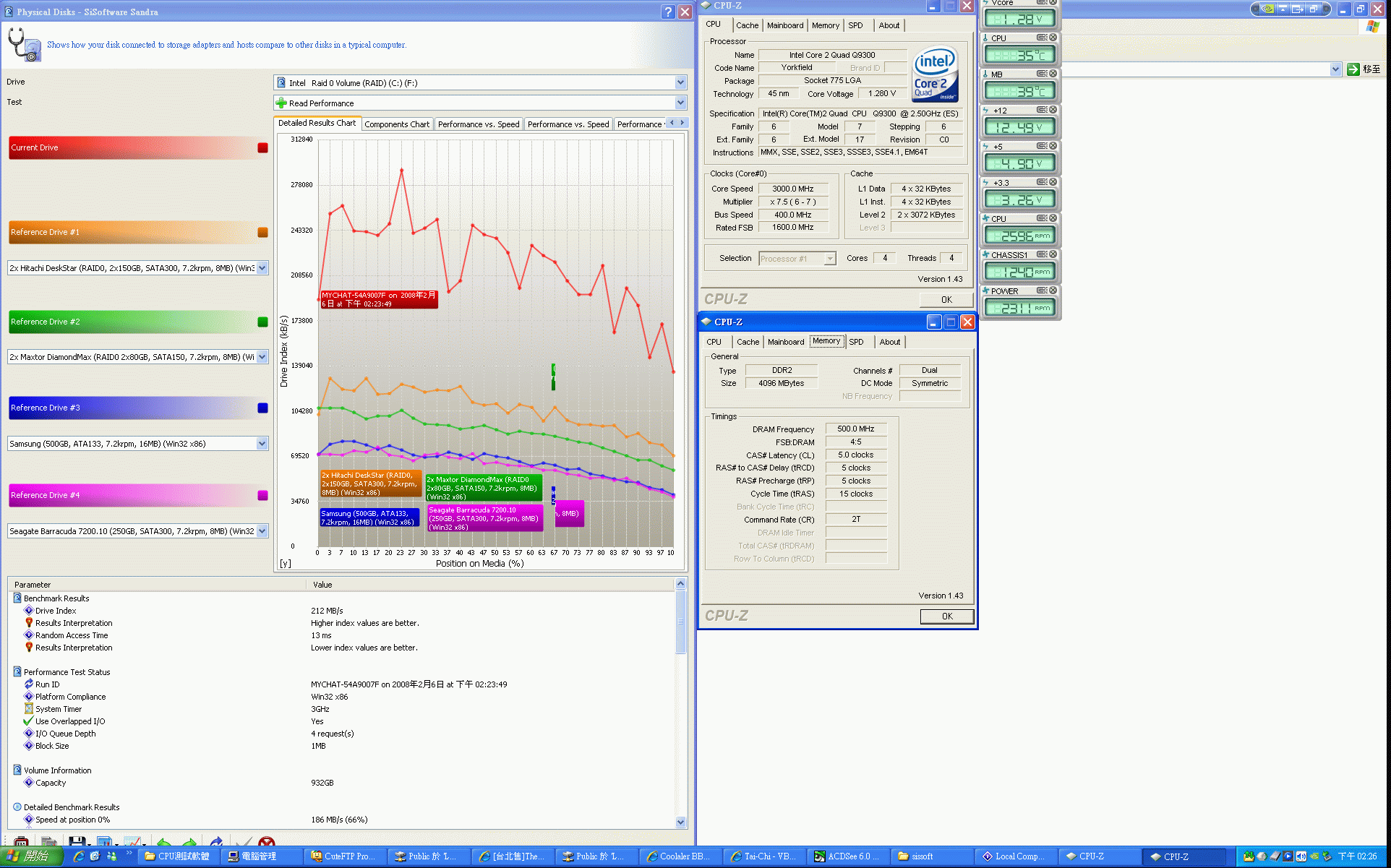Viewport: 1391px width, 868px height.
Task: Click the Internet Explorer quick launch icon
Action: [x=79, y=856]
